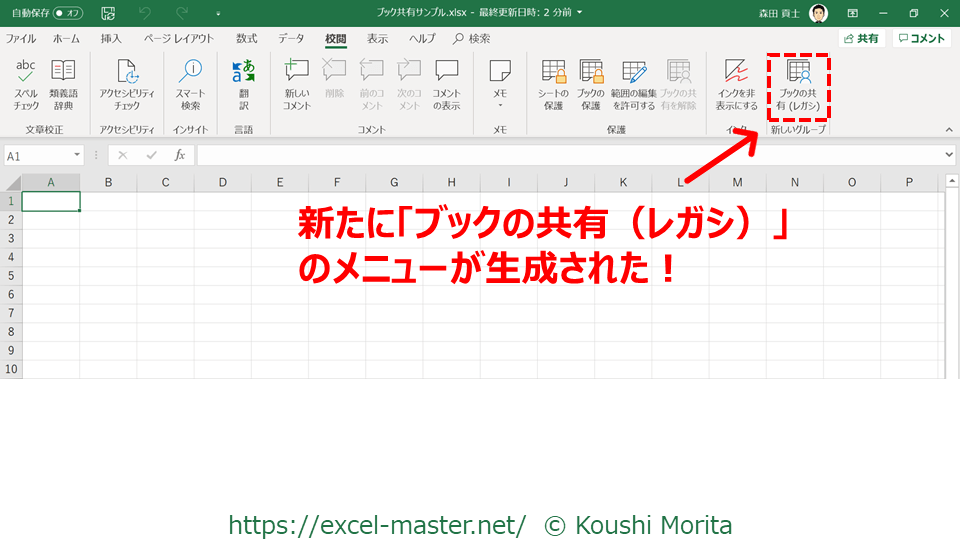Image resolution: width=960 pixels, height=540 pixels.
Task: Open the 類義語辞典 thesaurus
Action: [x=63, y=84]
